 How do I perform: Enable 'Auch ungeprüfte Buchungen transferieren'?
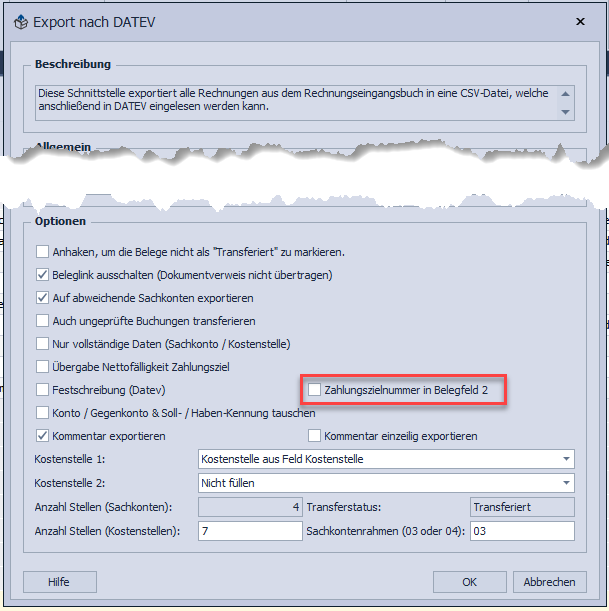point(43,321)
